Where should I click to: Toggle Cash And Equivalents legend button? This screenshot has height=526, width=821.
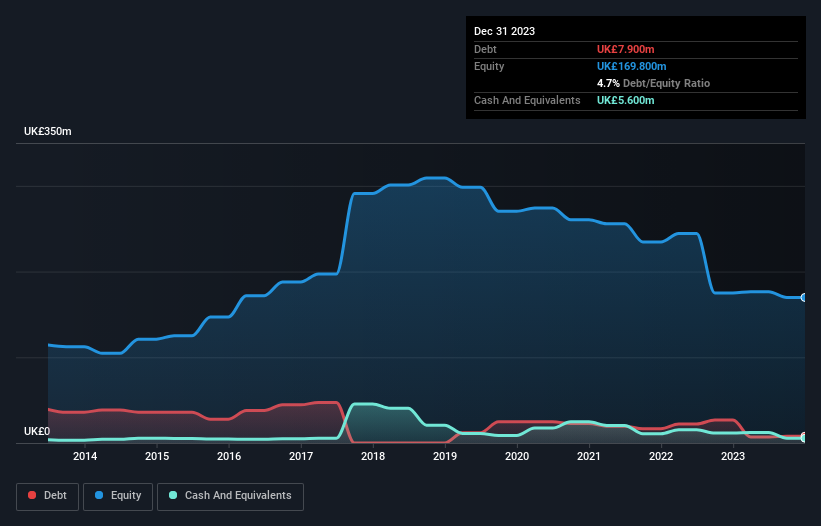pyautogui.click(x=230, y=496)
